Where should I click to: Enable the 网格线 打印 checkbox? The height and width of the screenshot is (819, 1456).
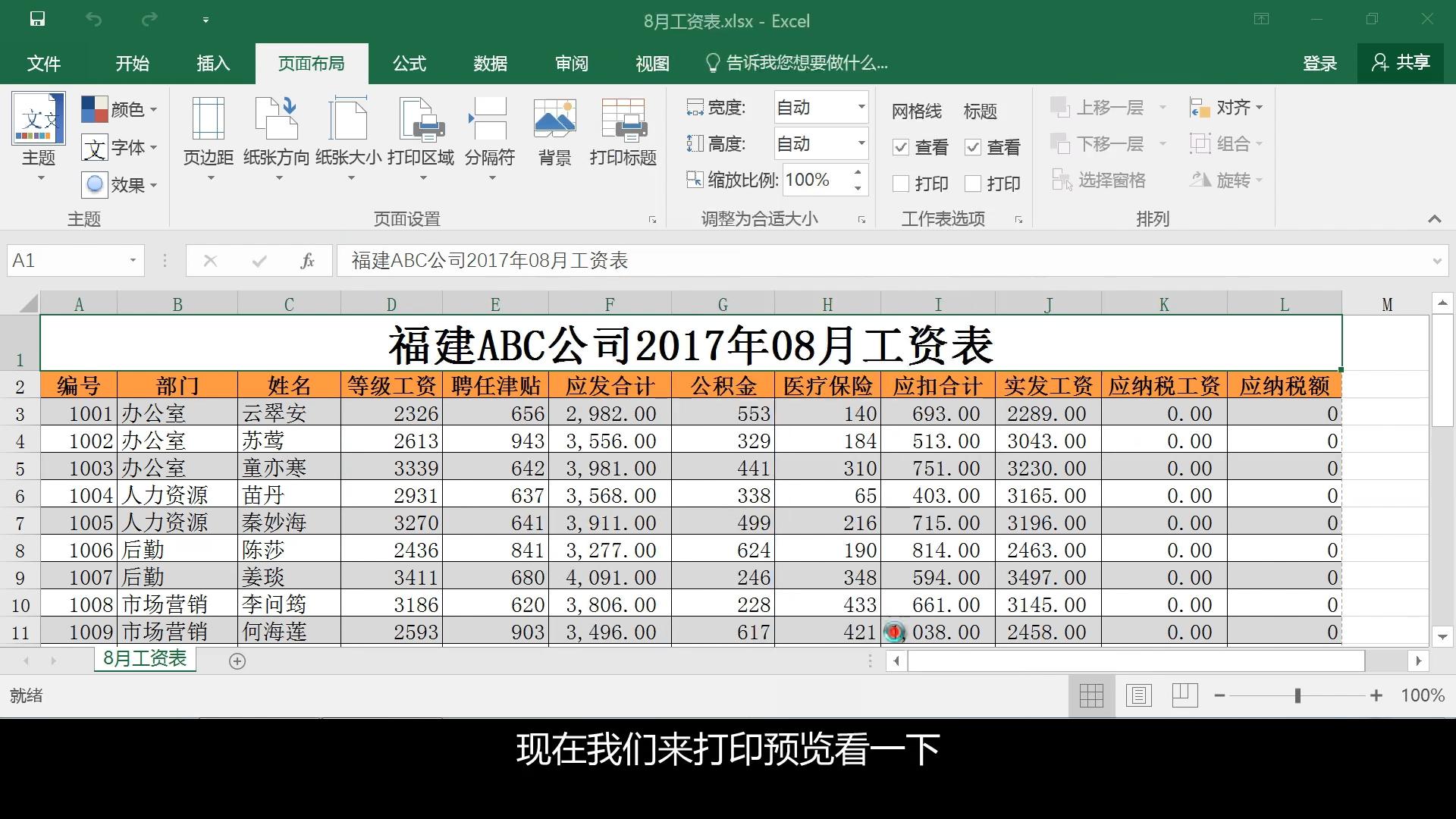[901, 184]
